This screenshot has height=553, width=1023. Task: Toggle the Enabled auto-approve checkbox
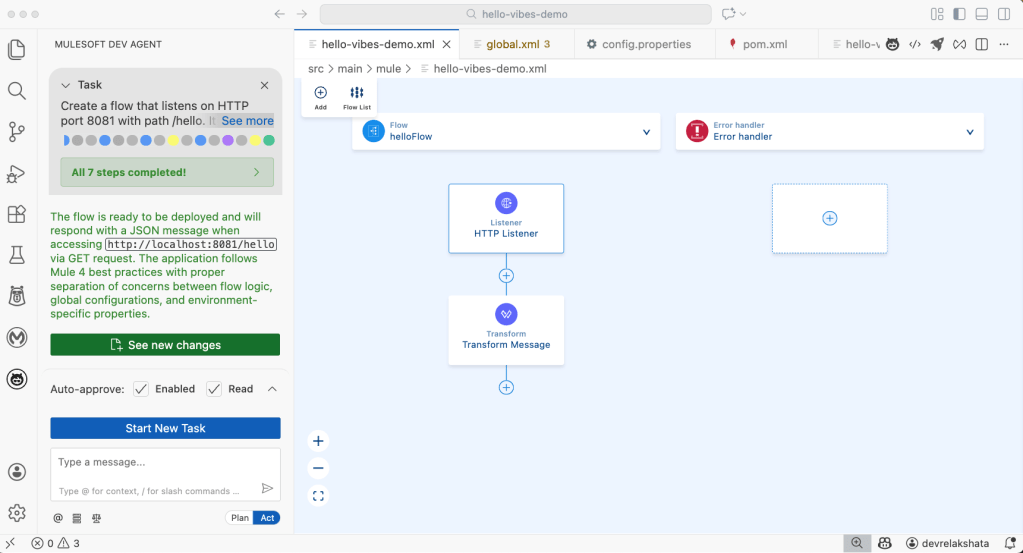tap(141, 389)
